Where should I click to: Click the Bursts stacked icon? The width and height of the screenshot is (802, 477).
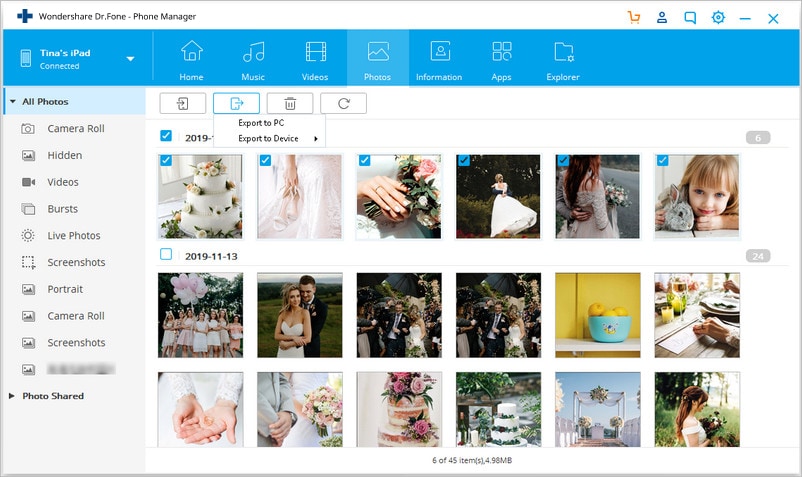pyautogui.click(x=28, y=209)
